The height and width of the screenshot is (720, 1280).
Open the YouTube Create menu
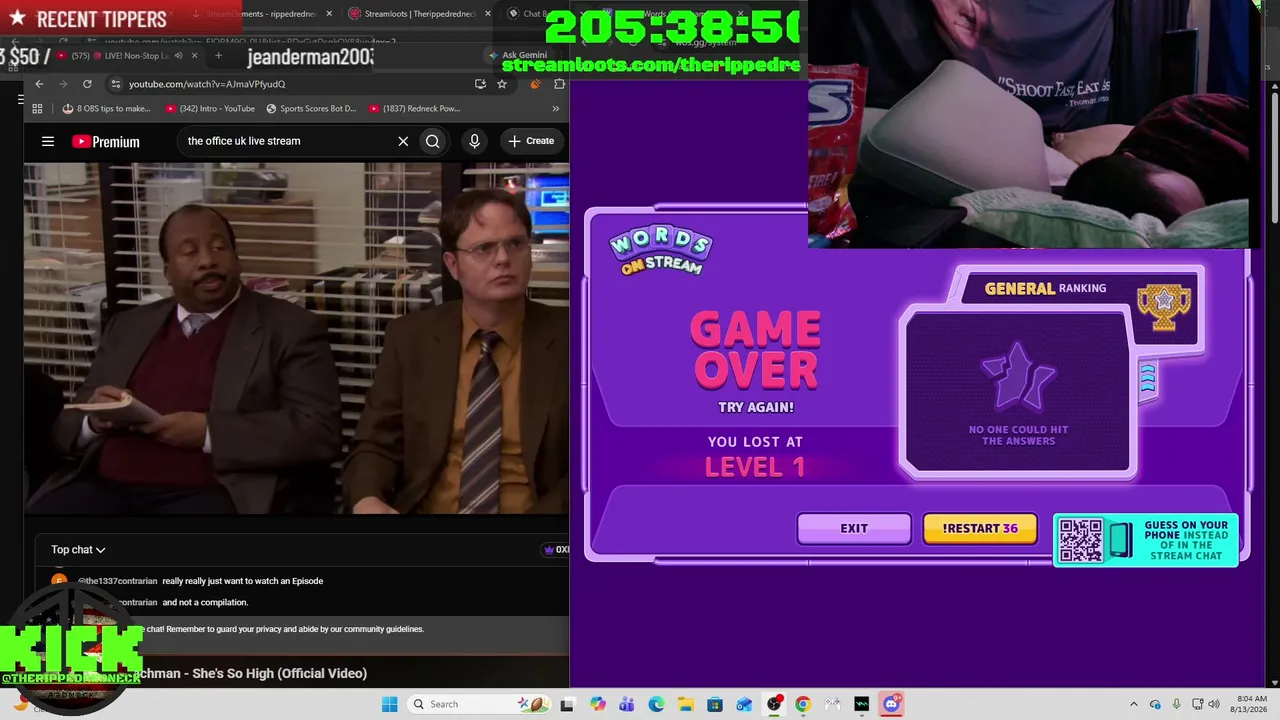[x=531, y=141]
